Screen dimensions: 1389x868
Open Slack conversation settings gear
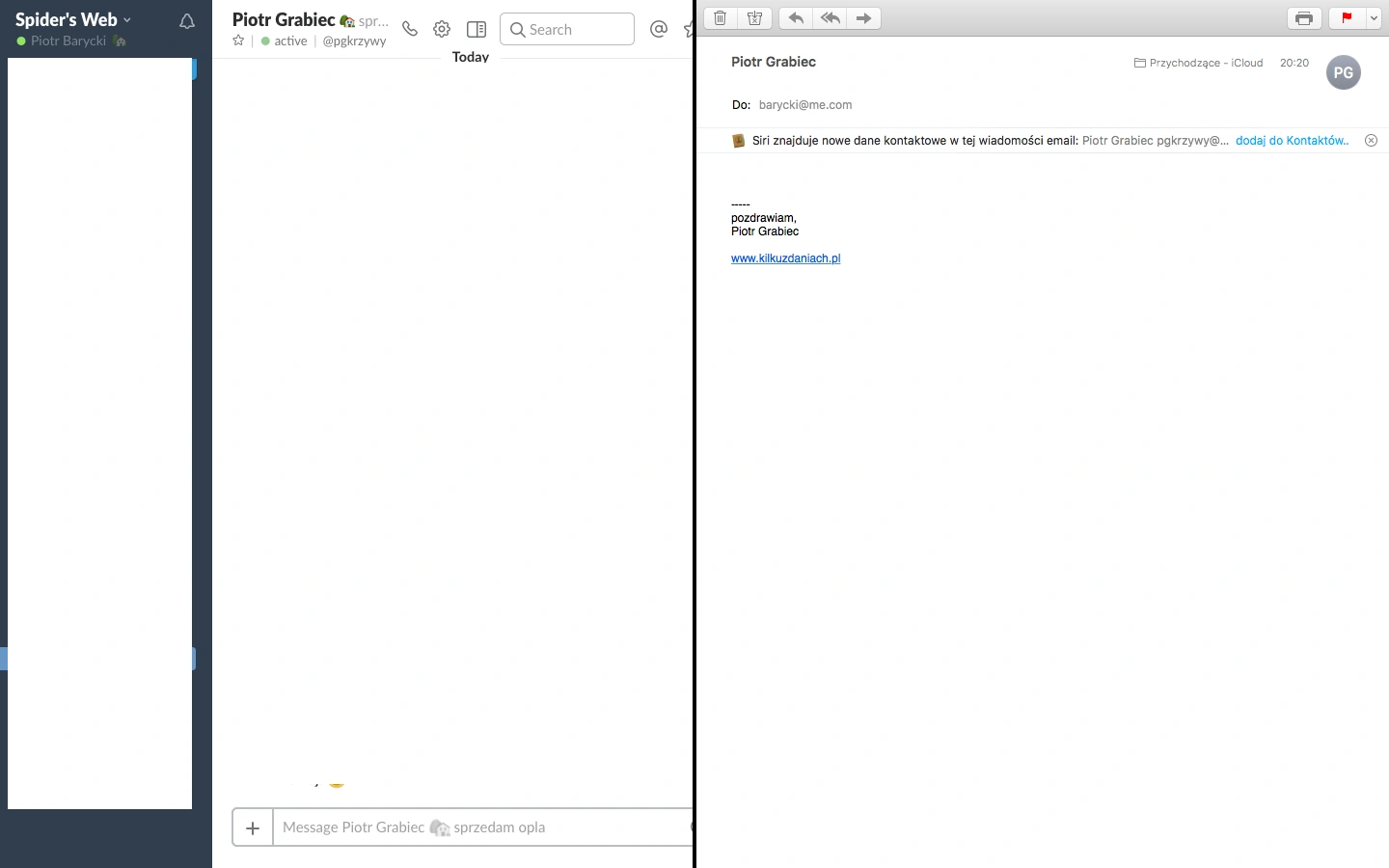tap(442, 29)
